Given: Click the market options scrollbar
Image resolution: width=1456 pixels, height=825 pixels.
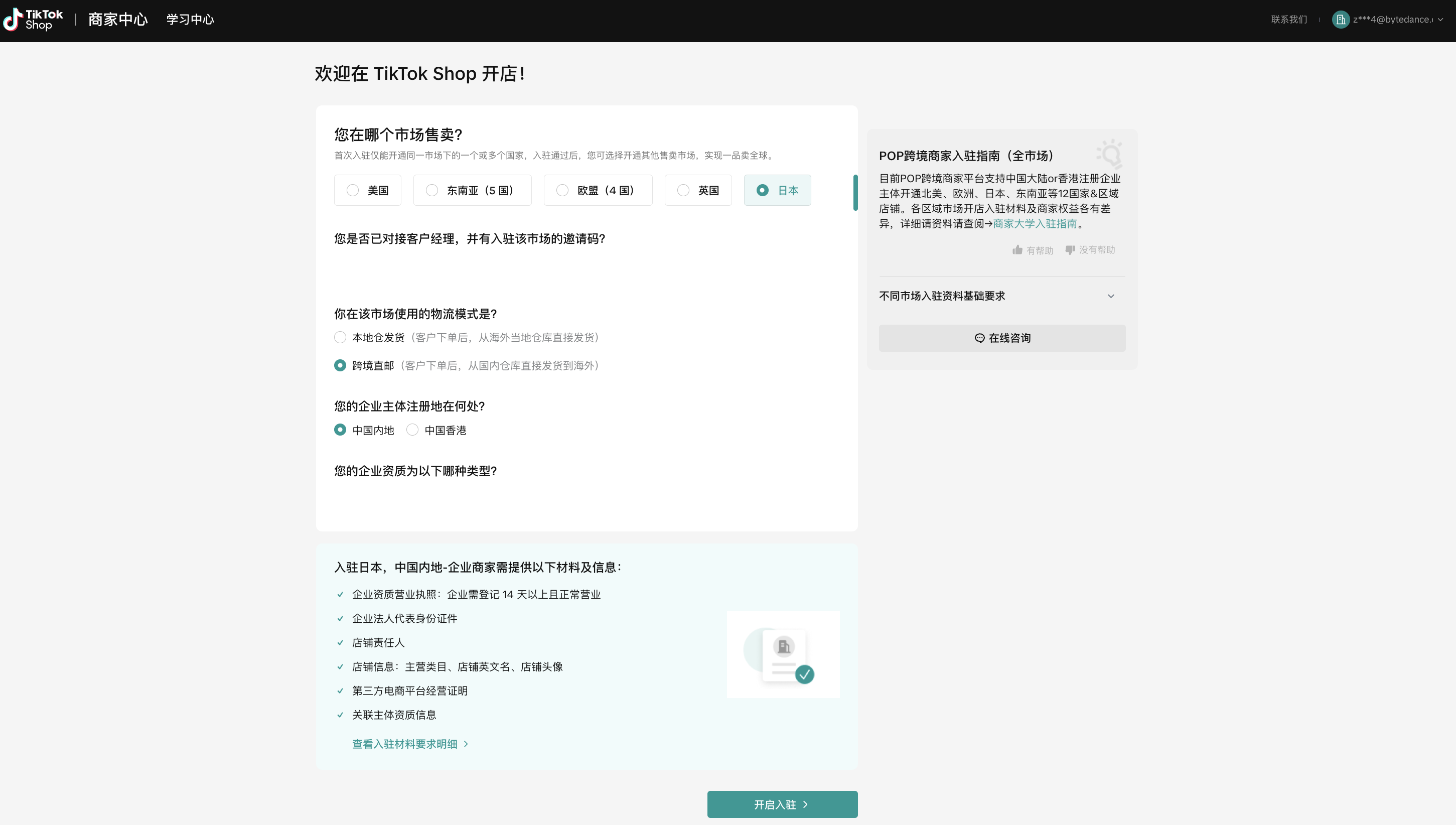Looking at the screenshot, I should (855, 193).
